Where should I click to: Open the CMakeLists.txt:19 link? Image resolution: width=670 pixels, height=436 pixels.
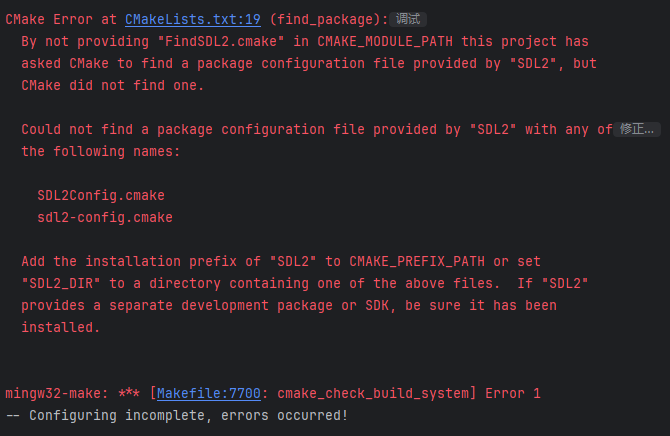193,19
